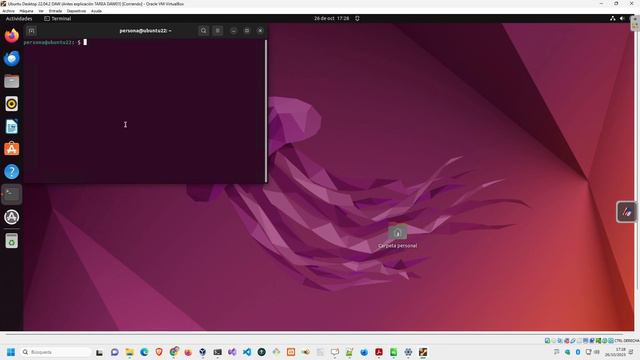
Task: Select the Terminal icon in the dock
Action: 12,194
